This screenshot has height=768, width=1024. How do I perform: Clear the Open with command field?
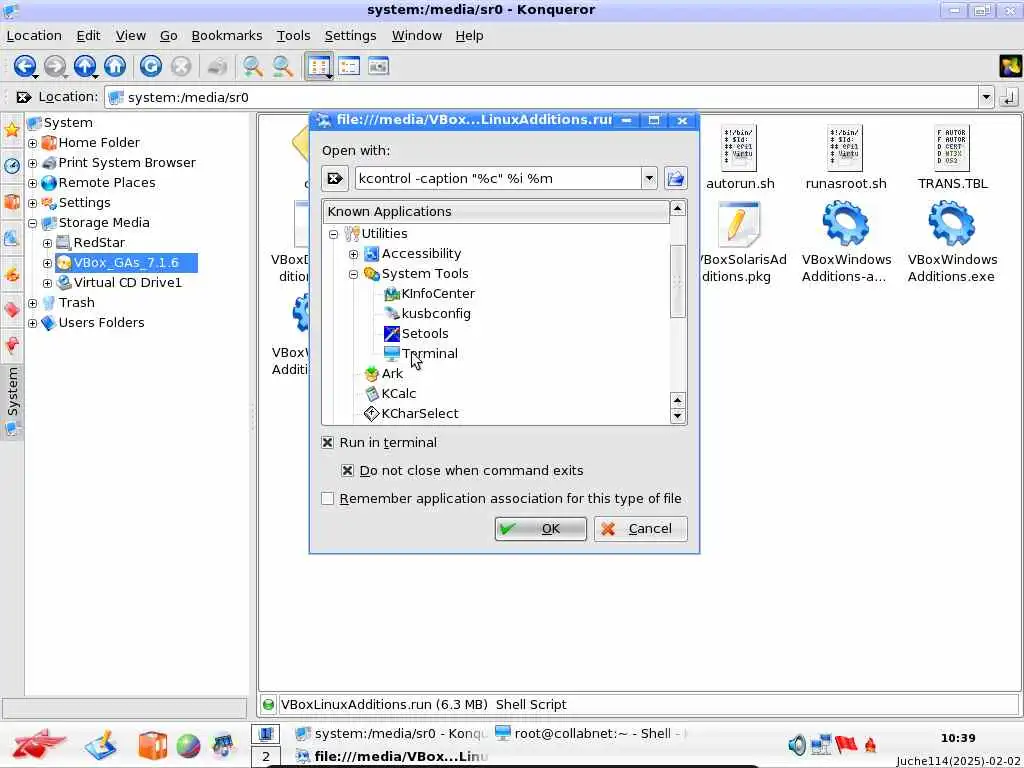click(x=334, y=178)
